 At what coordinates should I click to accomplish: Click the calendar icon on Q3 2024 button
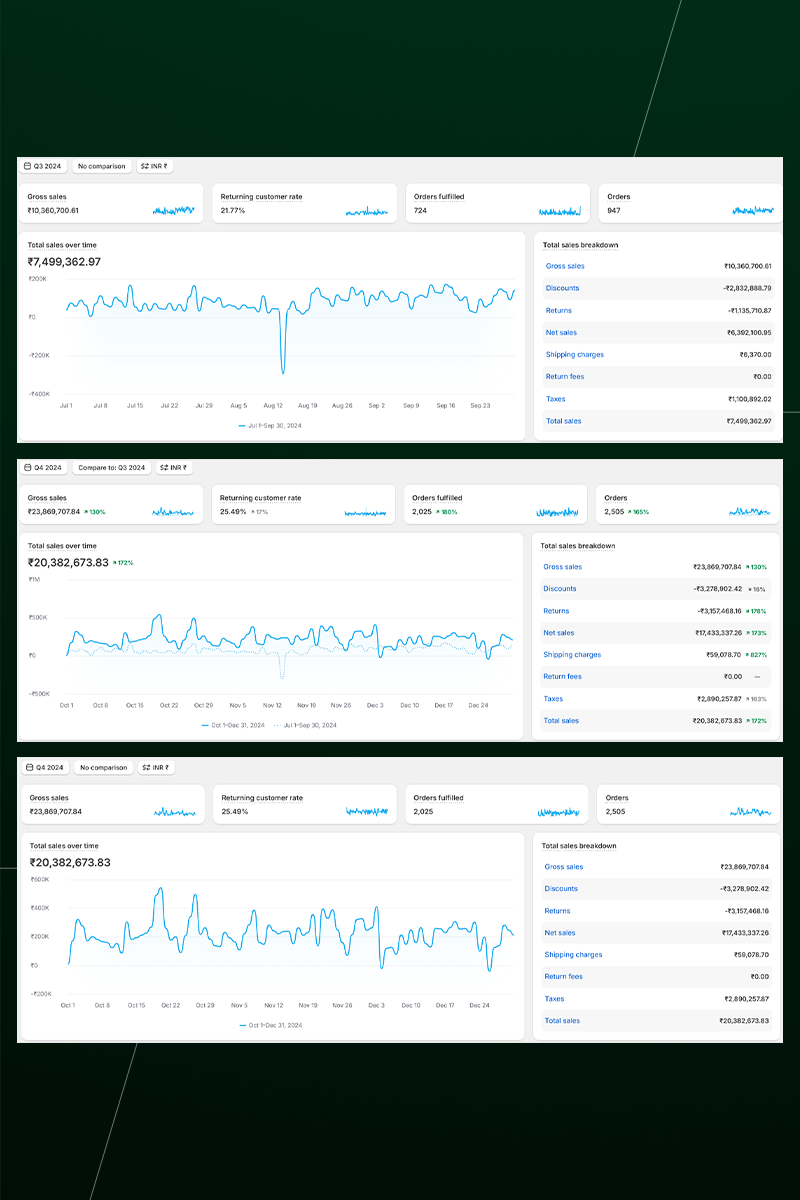click(28, 167)
